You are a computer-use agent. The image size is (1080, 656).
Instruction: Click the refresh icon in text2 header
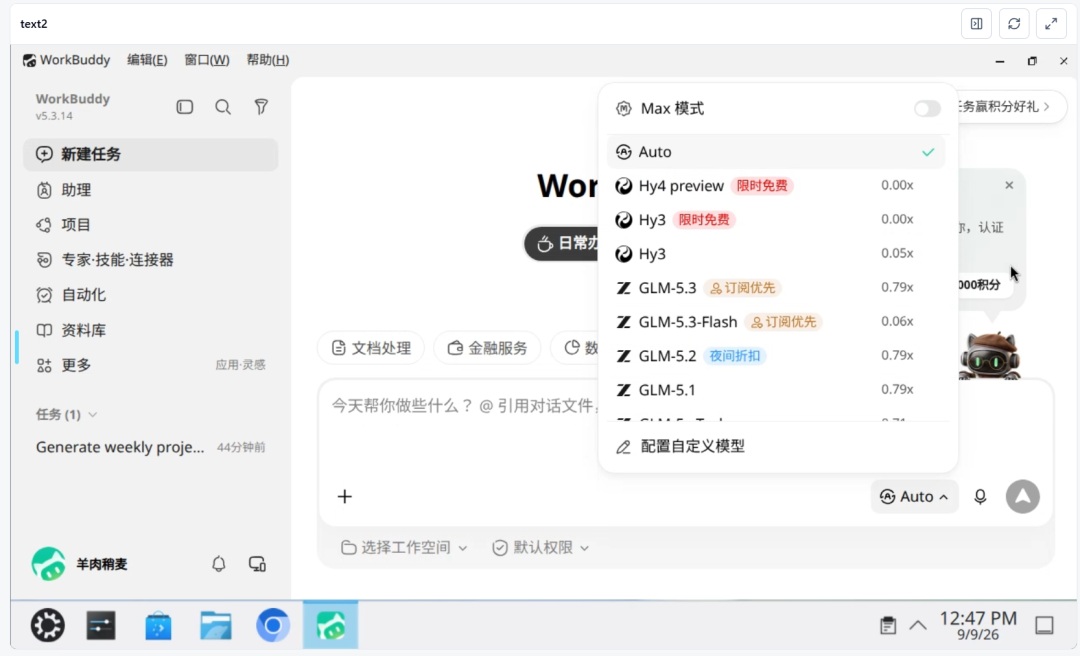1014,23
